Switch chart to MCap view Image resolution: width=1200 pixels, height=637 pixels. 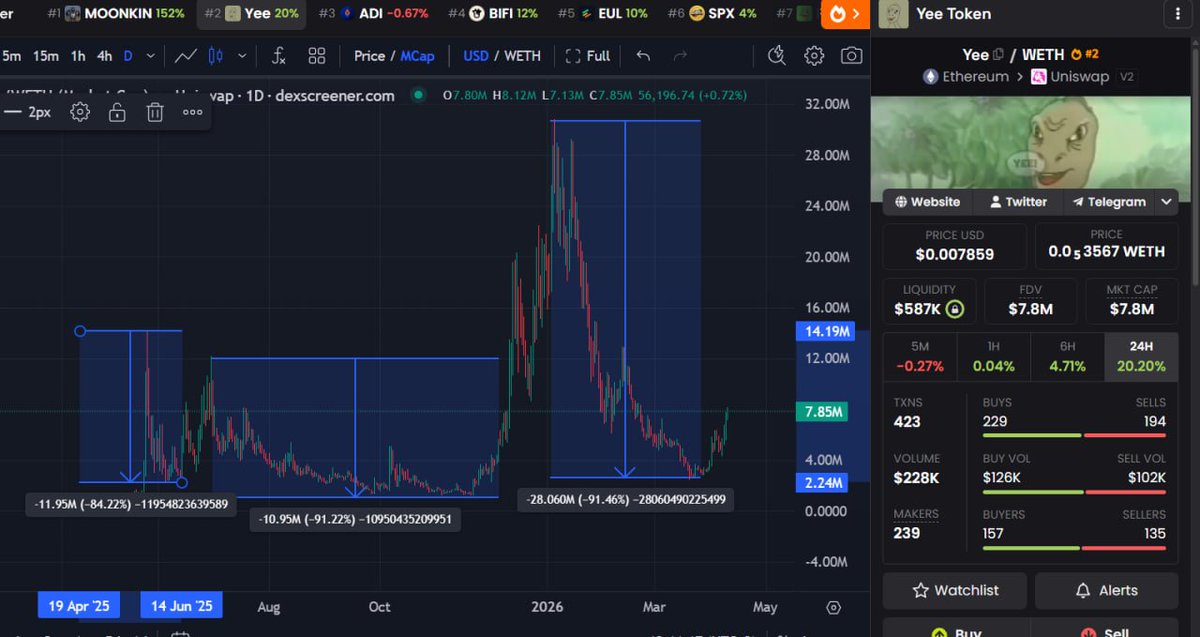tap(417, 56)
